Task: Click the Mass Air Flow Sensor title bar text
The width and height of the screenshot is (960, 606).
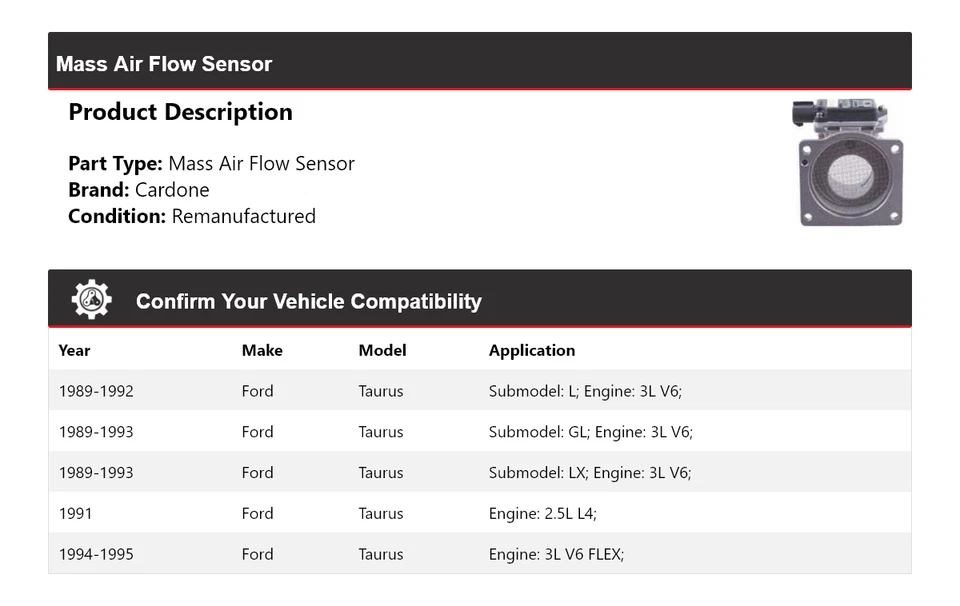Action: tap(164, 64)
